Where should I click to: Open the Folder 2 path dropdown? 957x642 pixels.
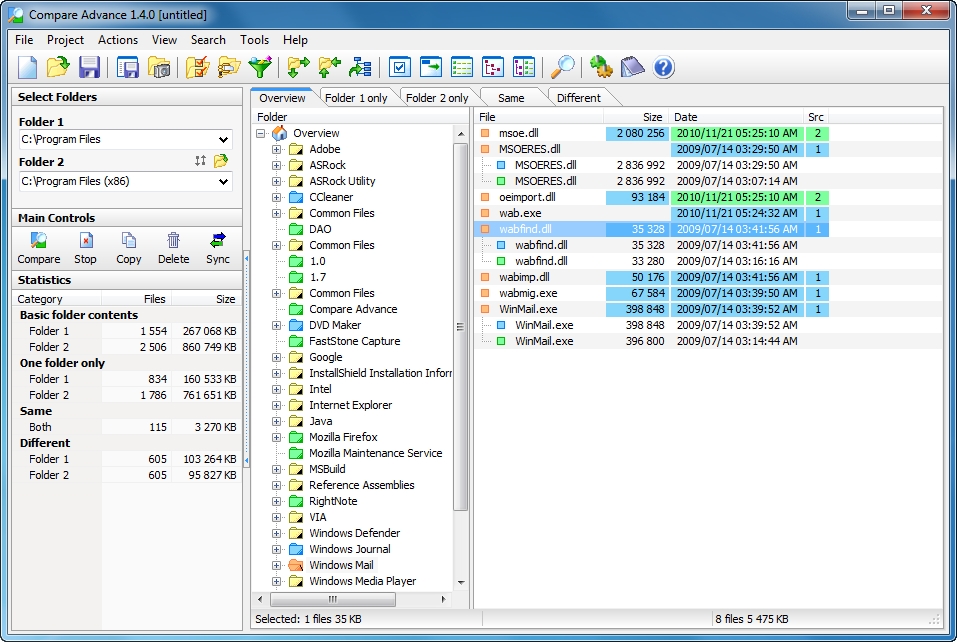pos(223,181)
